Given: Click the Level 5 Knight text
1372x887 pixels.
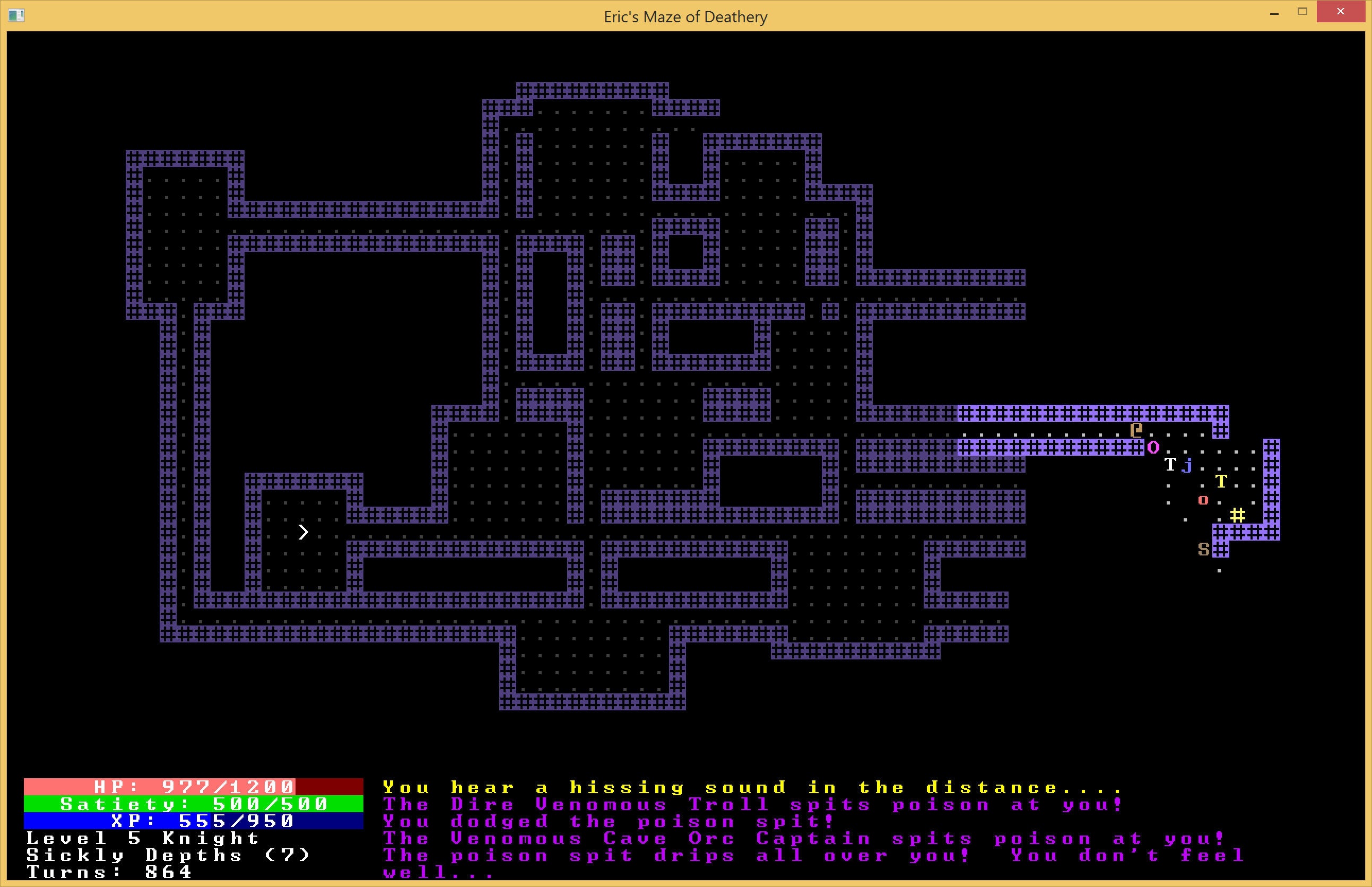Looking at the screenshot, I should coord(142,838).
